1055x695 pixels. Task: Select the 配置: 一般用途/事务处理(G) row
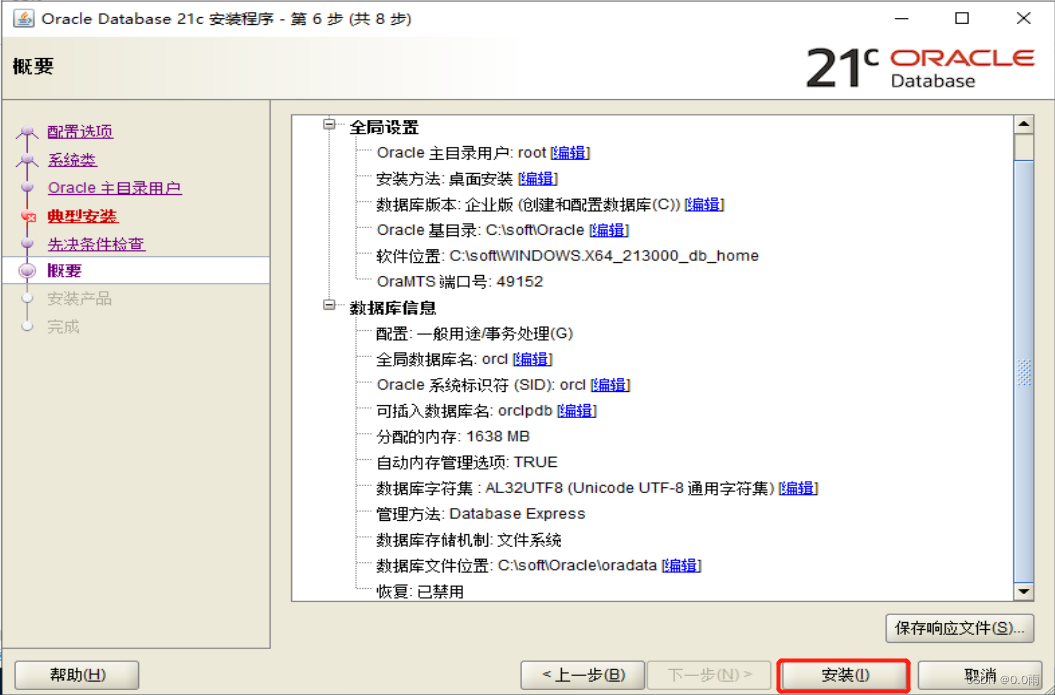click(x=474, y=334)
